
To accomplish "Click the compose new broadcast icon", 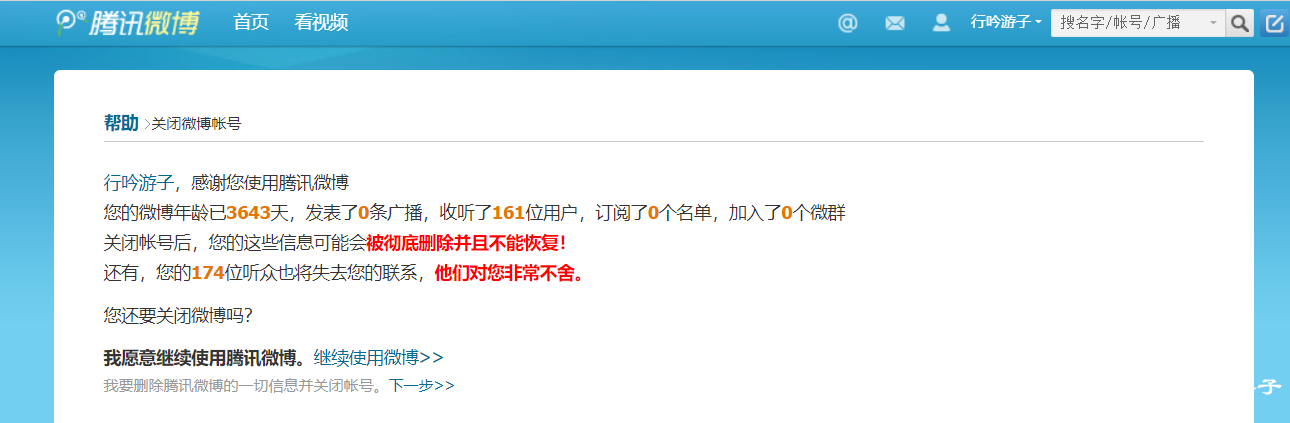I will [1274, 23].
